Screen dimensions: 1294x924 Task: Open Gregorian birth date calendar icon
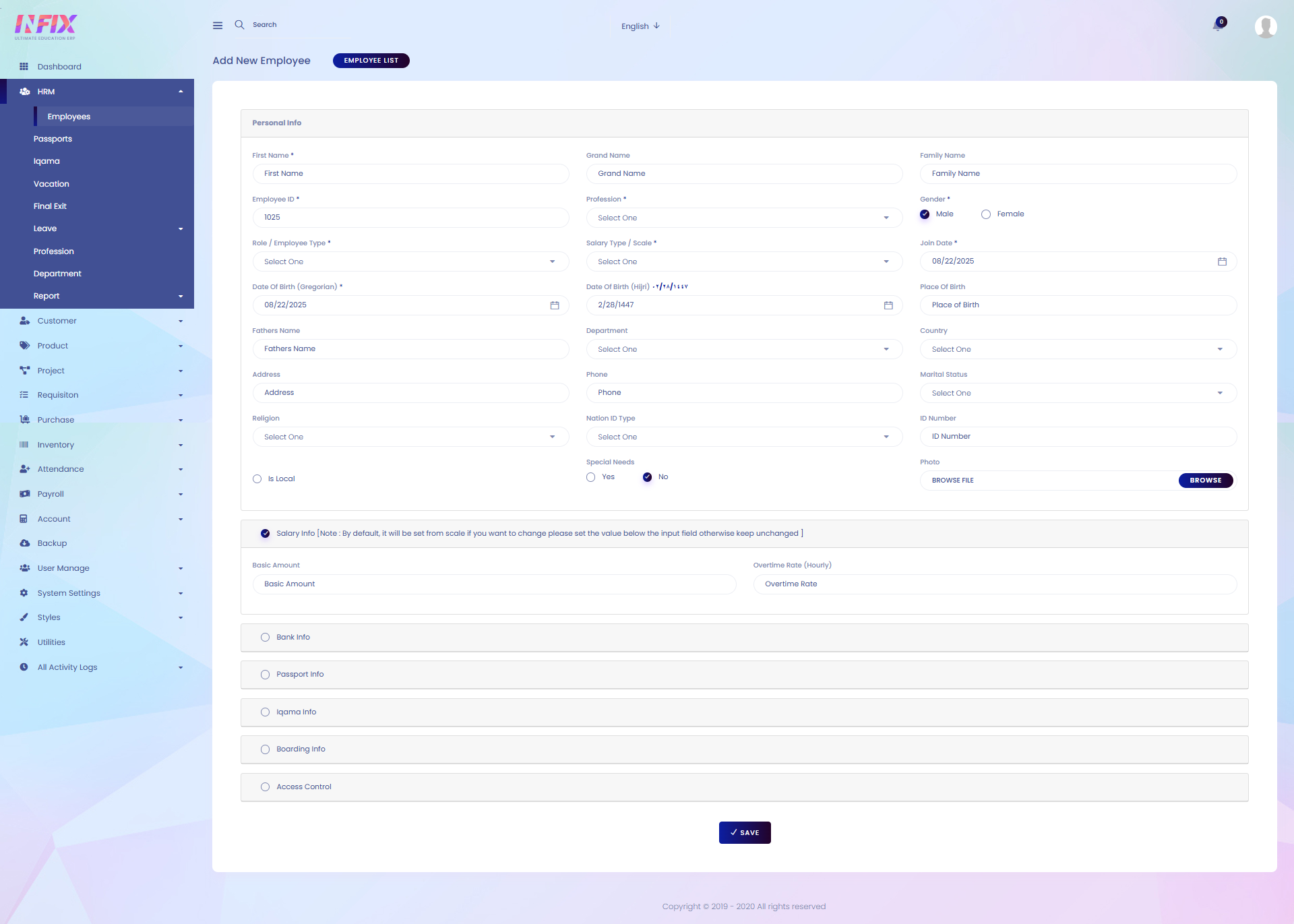[555, 305]
